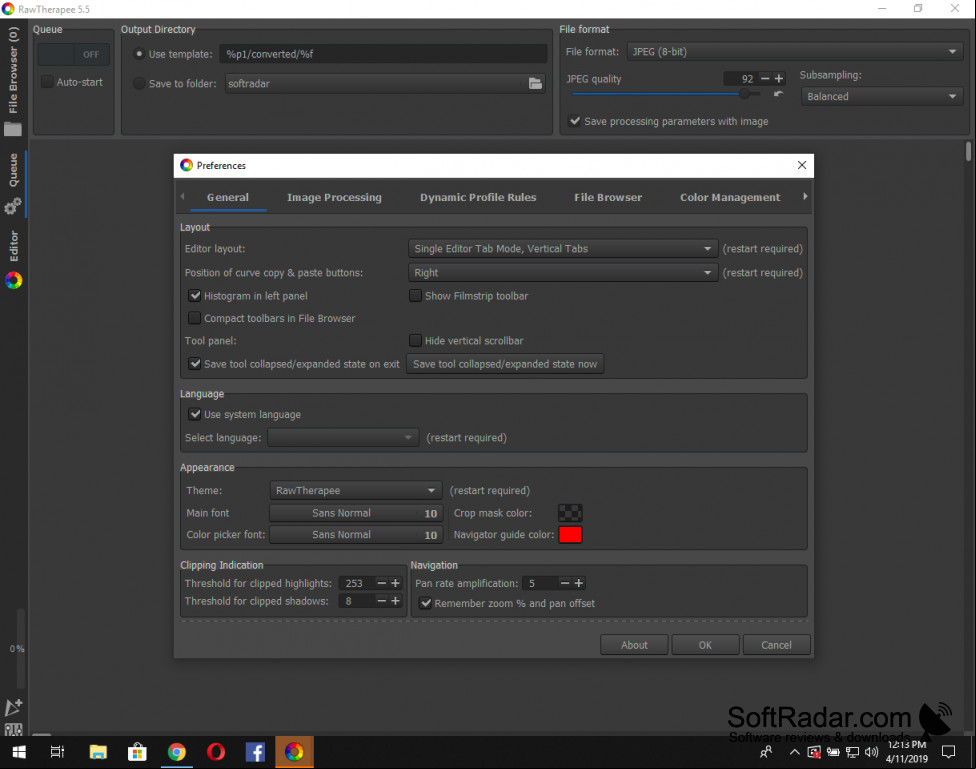This screenshot has height=769, width=976.
Task: Click the folder icon under File Browser tab
Action: [13, 130]
